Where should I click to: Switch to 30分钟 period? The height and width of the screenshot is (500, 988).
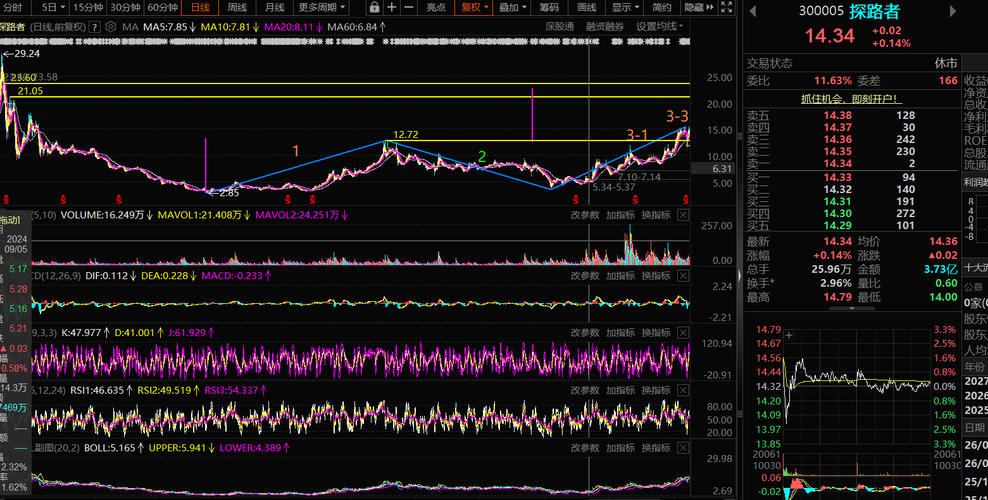point(125,8)
